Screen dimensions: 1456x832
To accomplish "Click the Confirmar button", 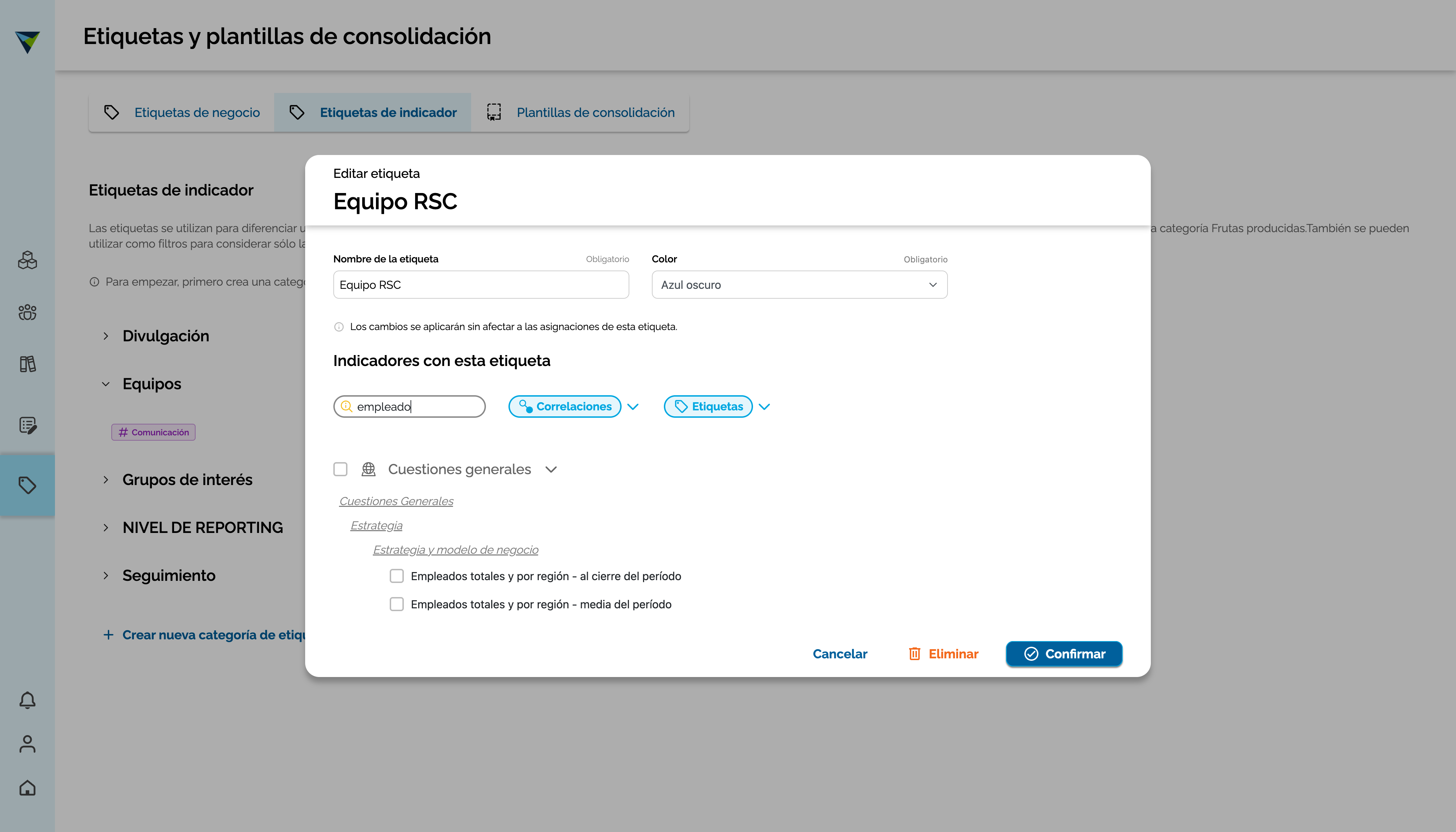I will 1064,654.
